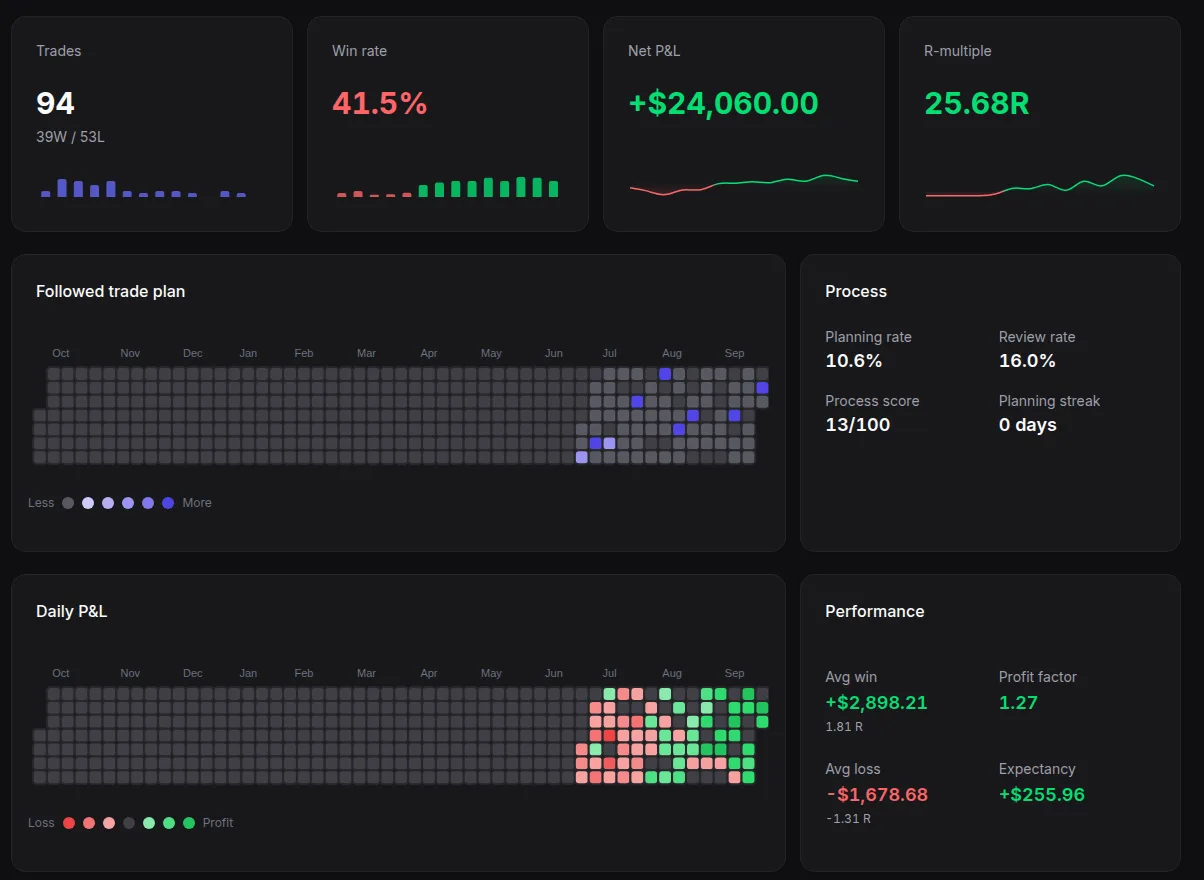This screenshot has width=1204, height=880.
Task: Click the Performance panel heading
Action: (875, 611)
